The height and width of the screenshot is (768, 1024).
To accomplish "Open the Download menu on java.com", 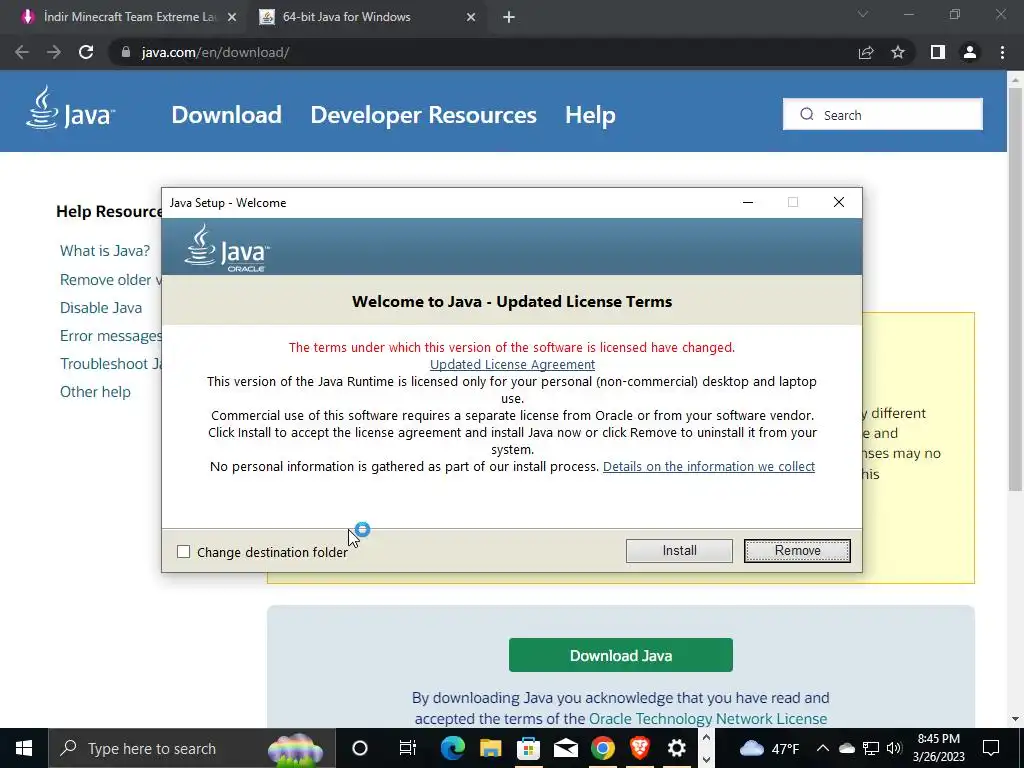I will [227, 115].
